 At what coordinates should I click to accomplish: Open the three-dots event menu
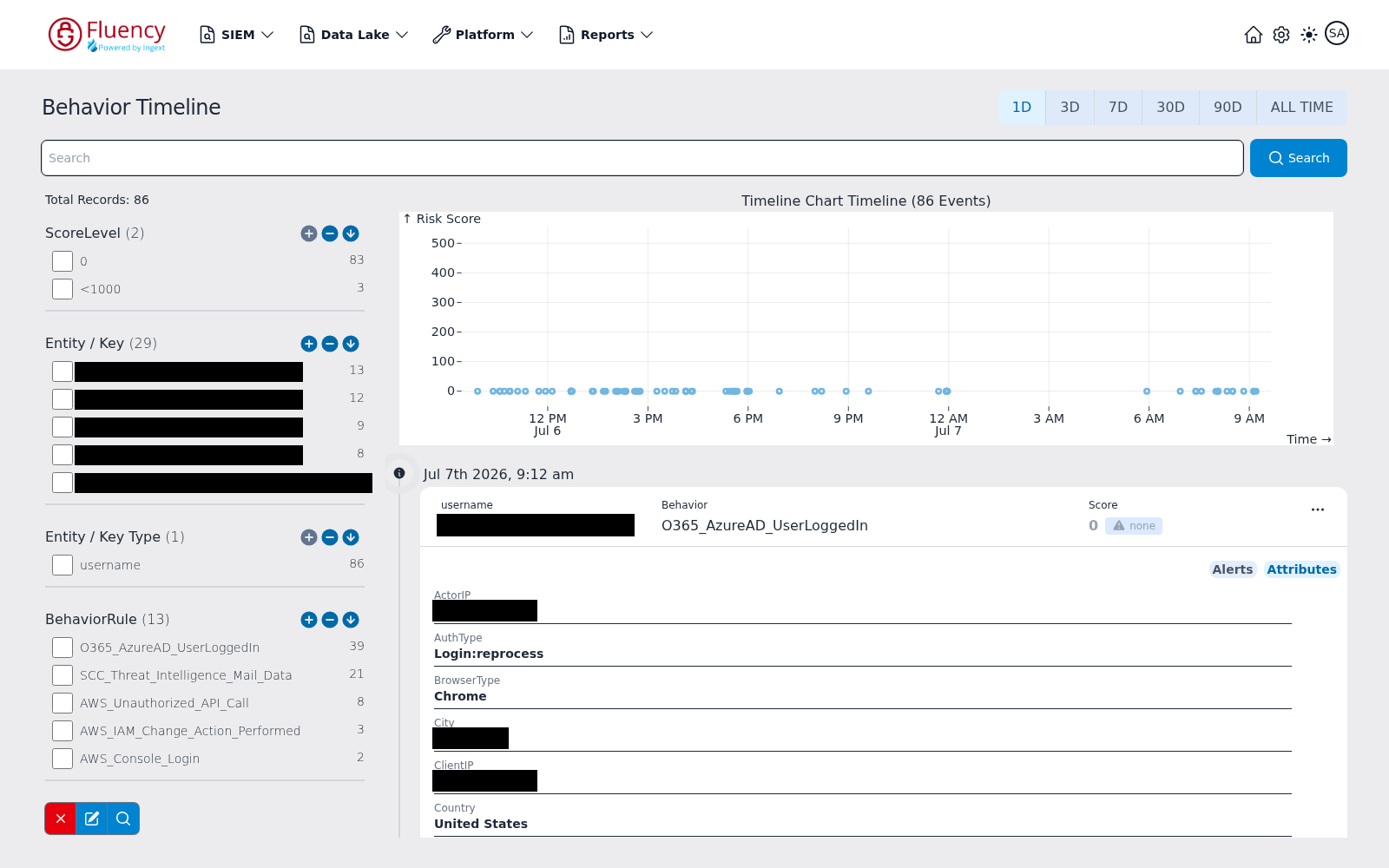(1318, 510)
